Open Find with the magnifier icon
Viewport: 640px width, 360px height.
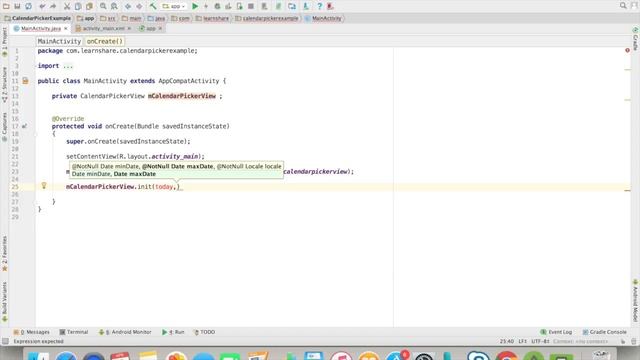click(103, 6)
